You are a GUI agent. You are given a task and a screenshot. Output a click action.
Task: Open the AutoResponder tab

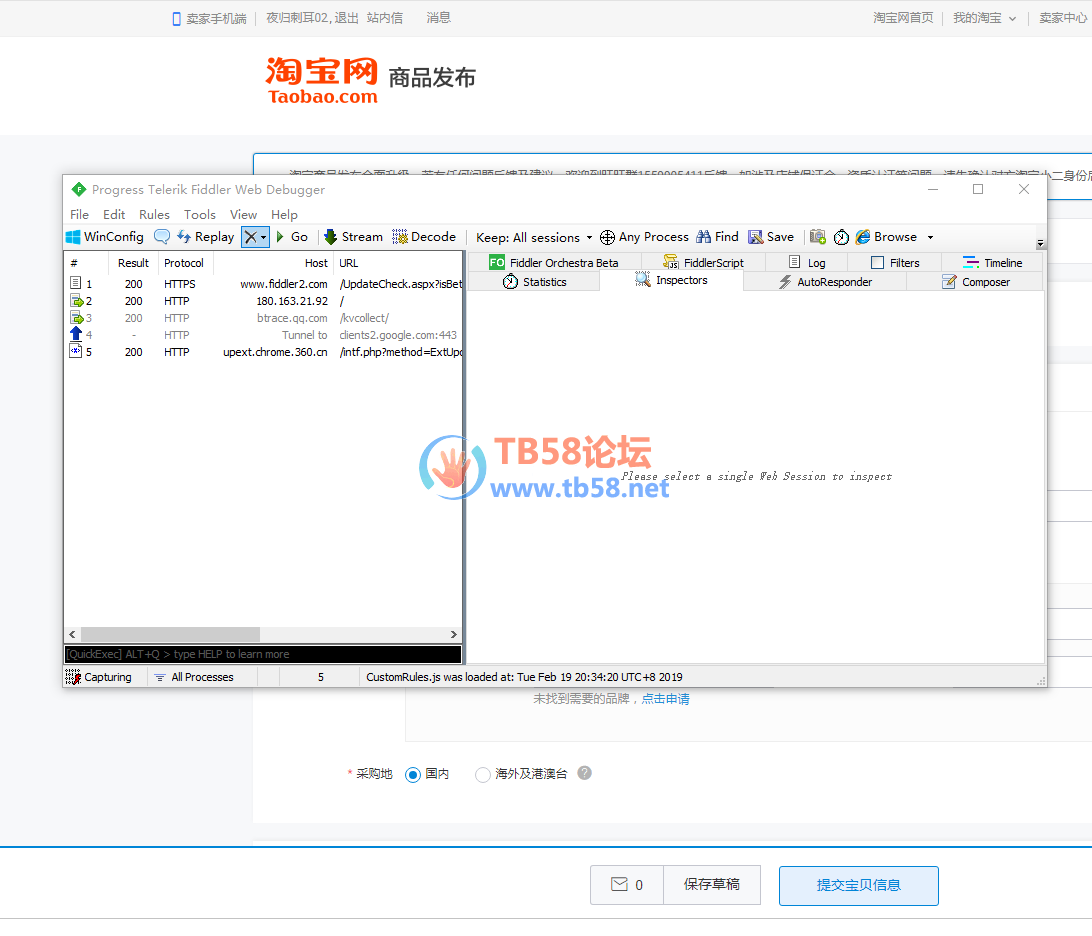[x=825, y=282]
